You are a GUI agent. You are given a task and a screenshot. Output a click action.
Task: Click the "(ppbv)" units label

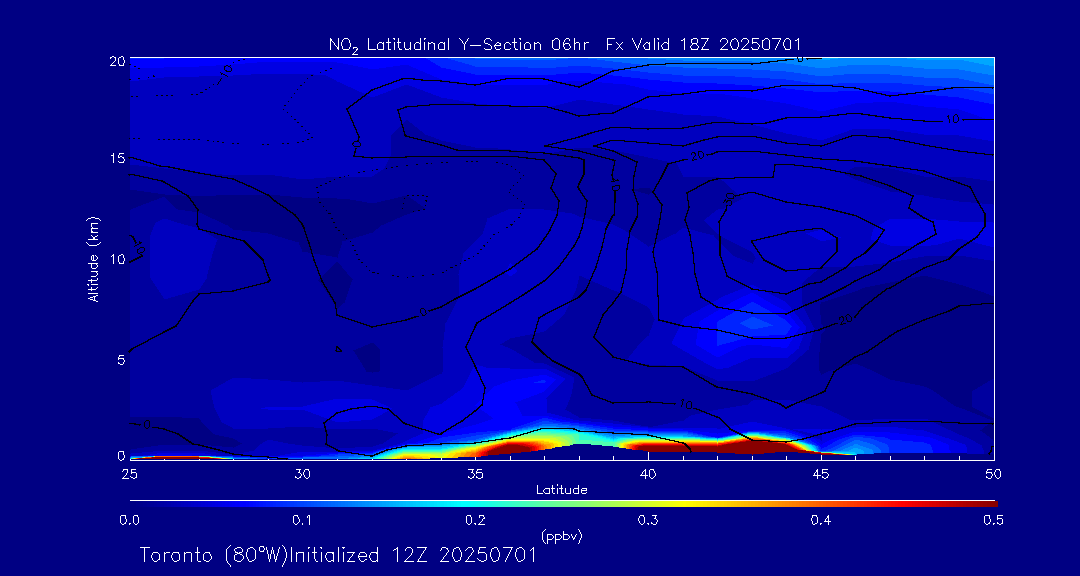(561, 535)
